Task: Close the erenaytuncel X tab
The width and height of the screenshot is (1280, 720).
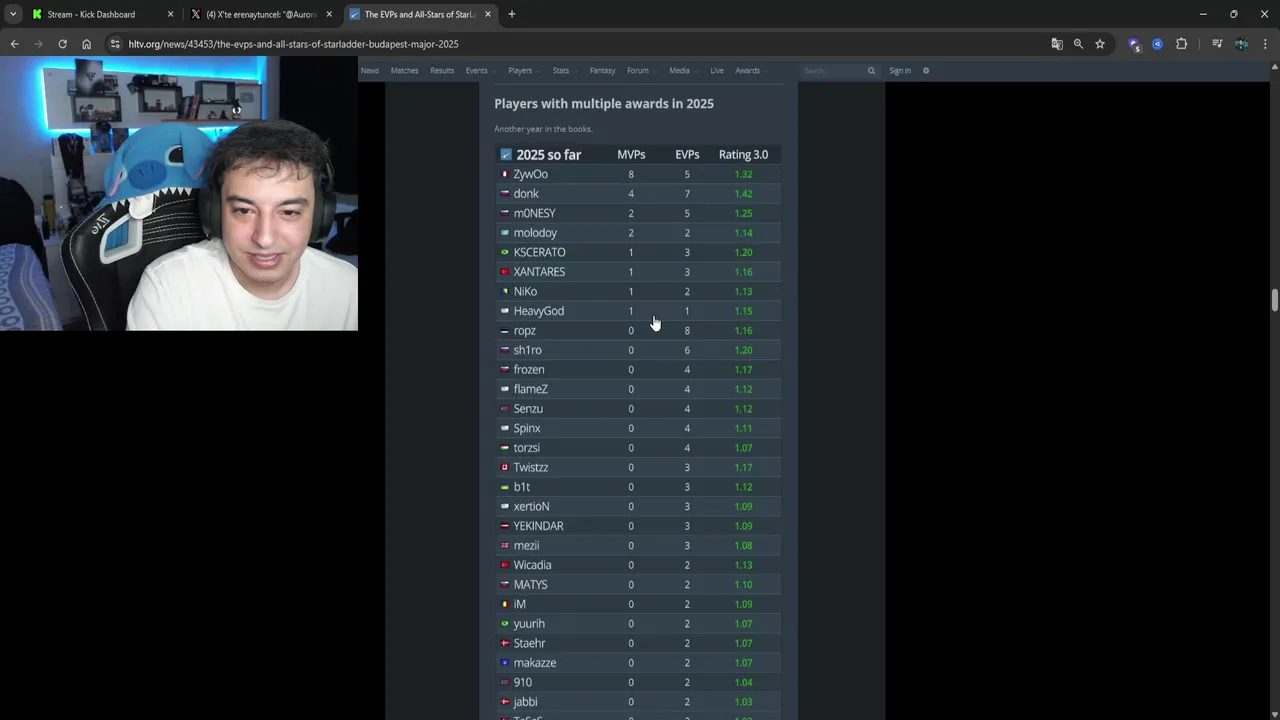Action: pos(328,14)
